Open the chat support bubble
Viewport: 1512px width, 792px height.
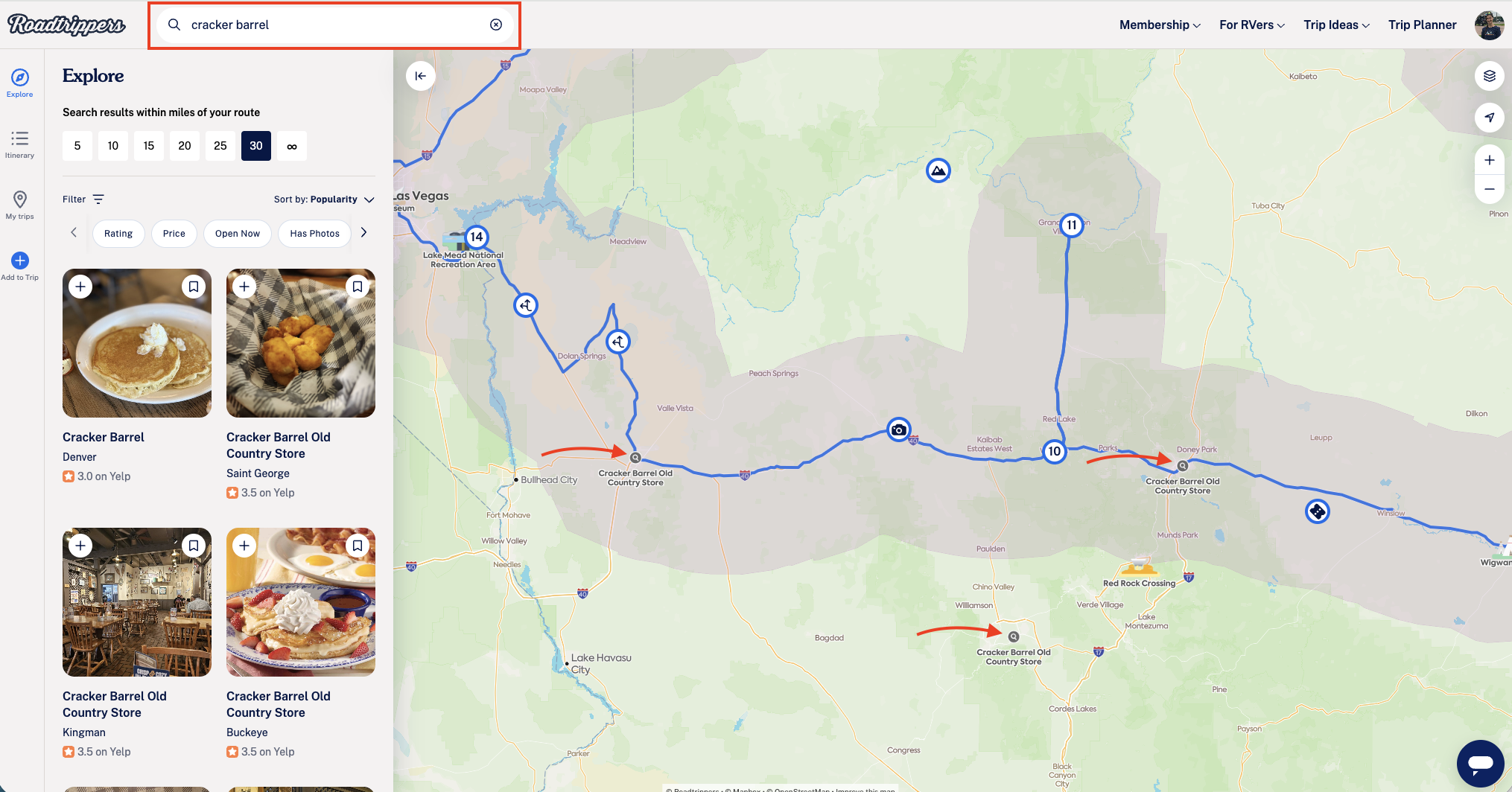point(1481,763)
